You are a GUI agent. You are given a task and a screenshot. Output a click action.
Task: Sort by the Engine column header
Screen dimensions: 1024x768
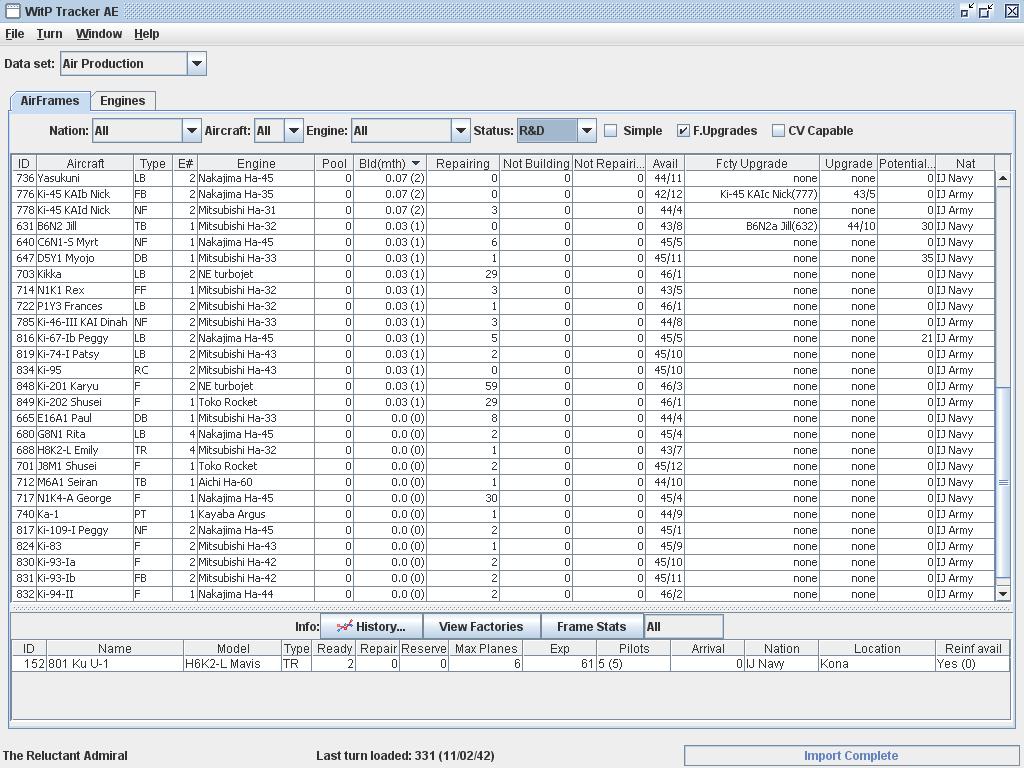pyautogui.click(x=256, y=163)
